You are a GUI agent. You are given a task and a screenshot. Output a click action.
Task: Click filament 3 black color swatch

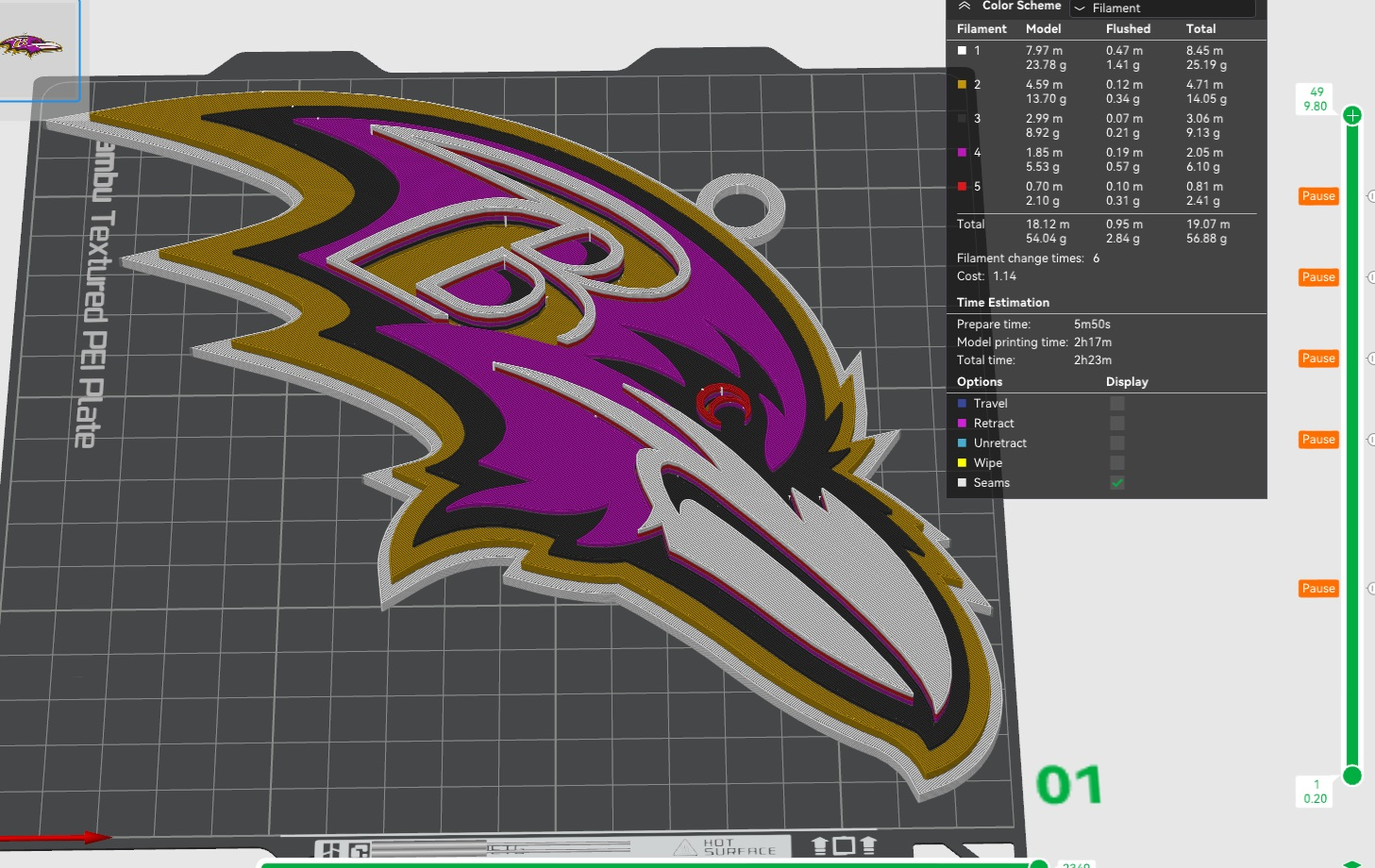963,119
